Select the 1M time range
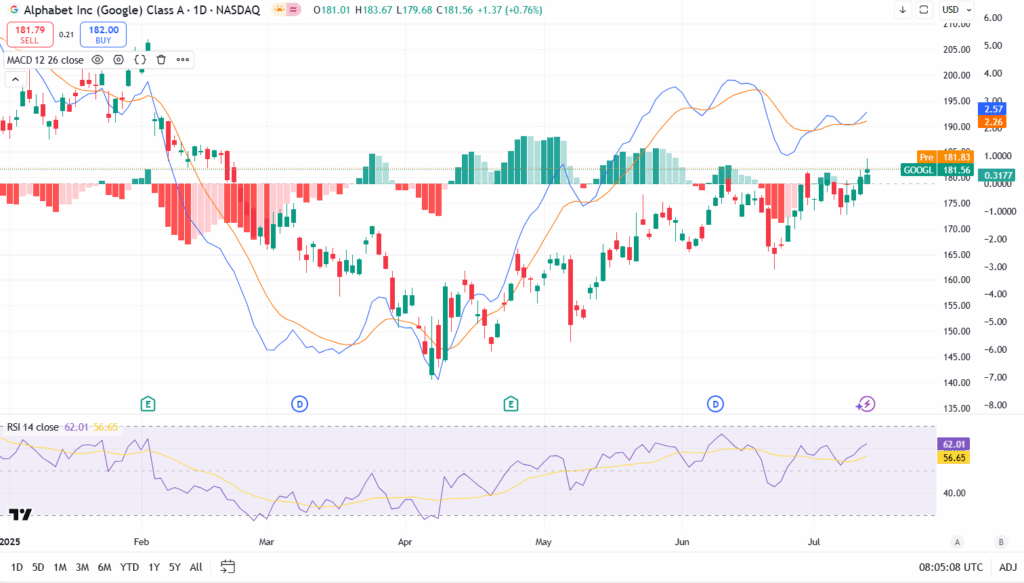This screenshot has height=583, width=1024. pyautogui.click(x=60, y=567)
